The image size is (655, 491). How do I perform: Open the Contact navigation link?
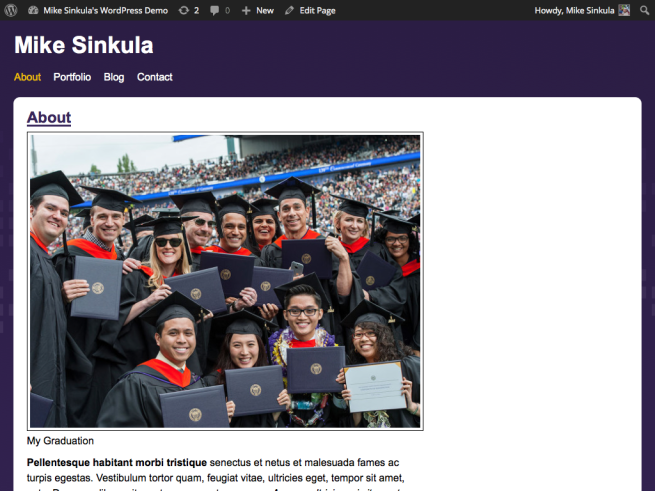click(155, 77)
